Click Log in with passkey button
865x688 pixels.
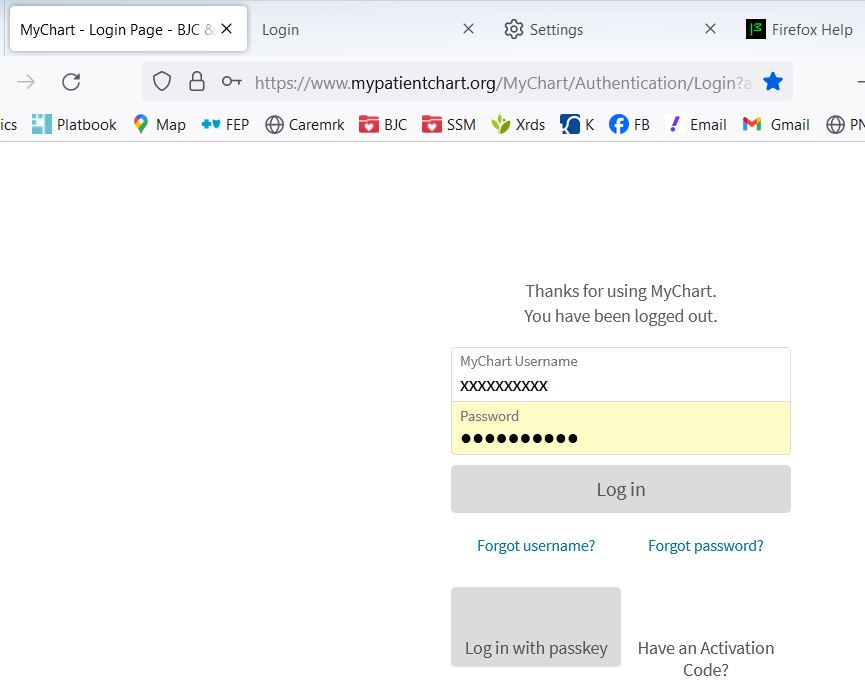pyautogui.click(x=536, y=627)
